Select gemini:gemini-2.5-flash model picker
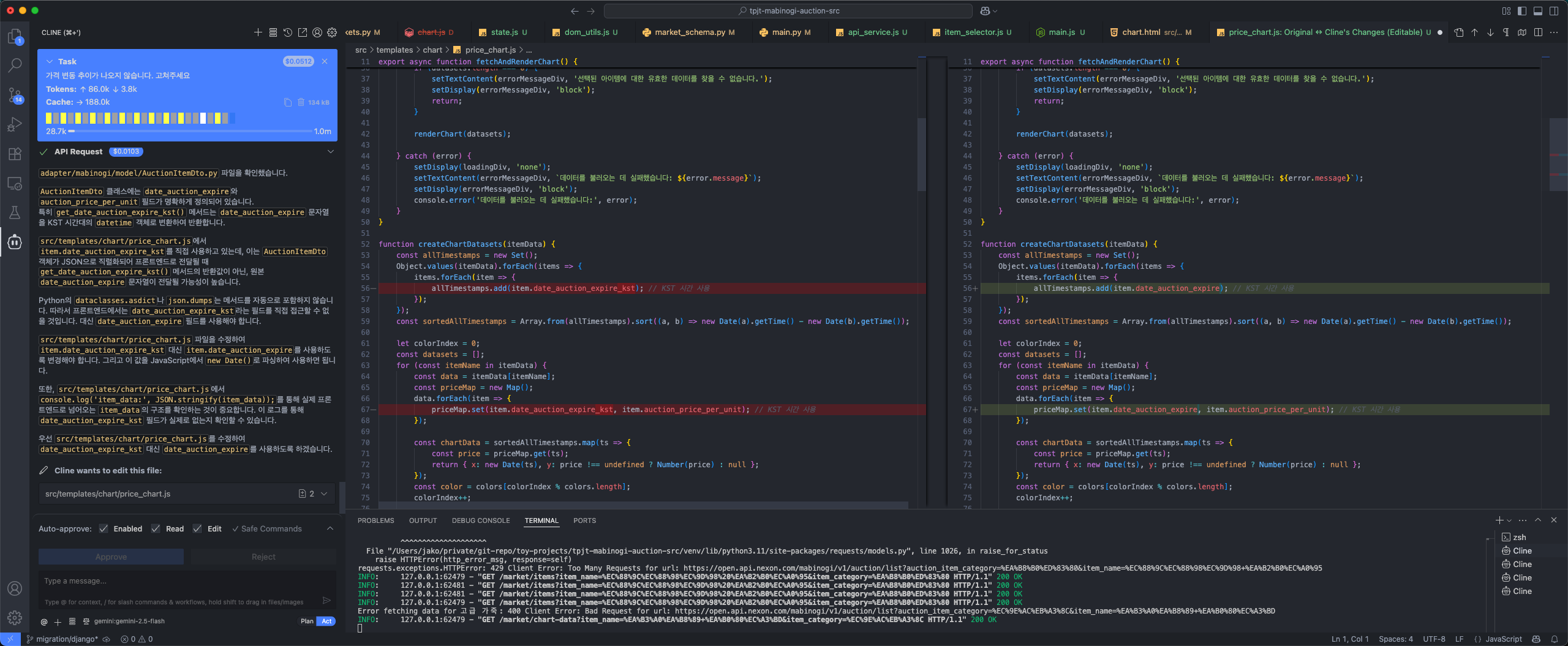 coord(129,621)
